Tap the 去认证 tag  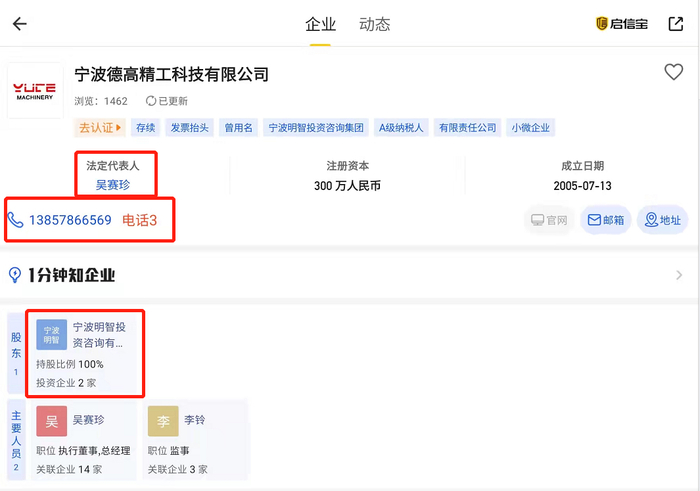coord(100,128)
